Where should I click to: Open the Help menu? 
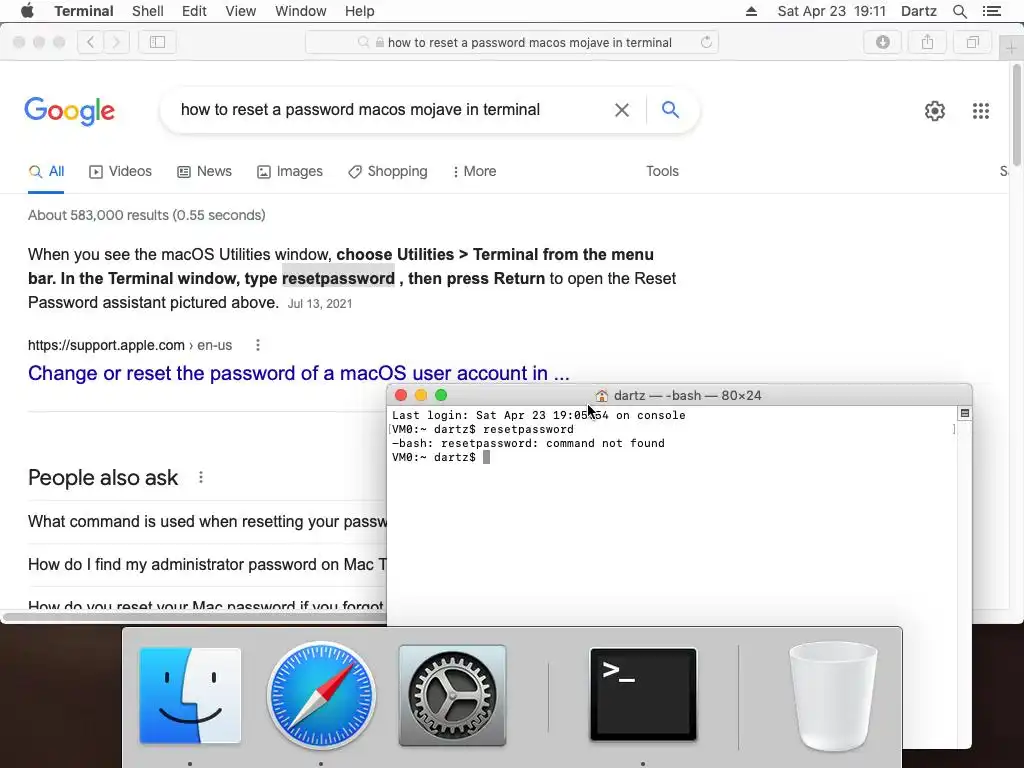click(x=359, y=11)
